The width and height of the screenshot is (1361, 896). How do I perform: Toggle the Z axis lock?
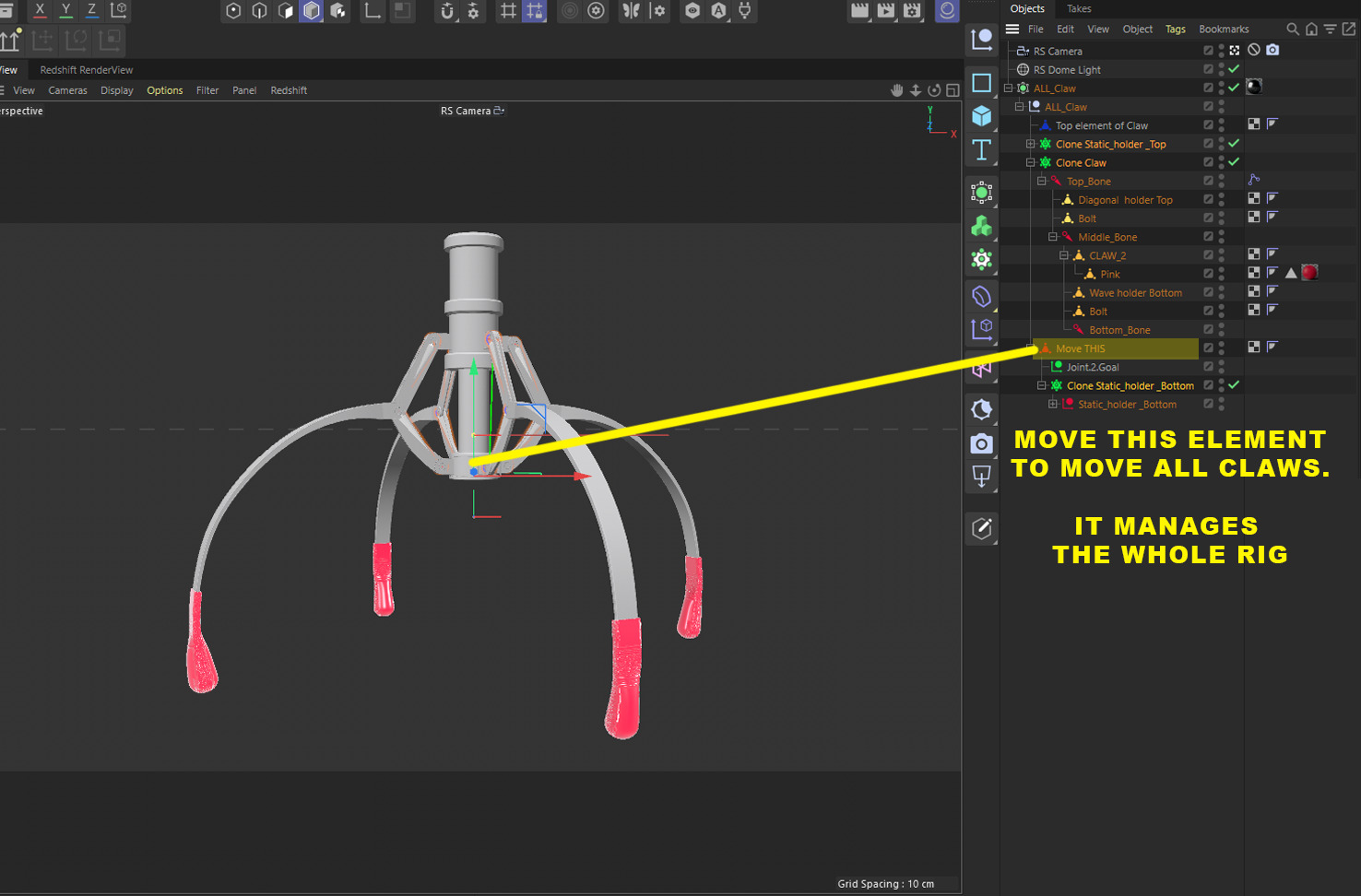click(x=91, y=10)
